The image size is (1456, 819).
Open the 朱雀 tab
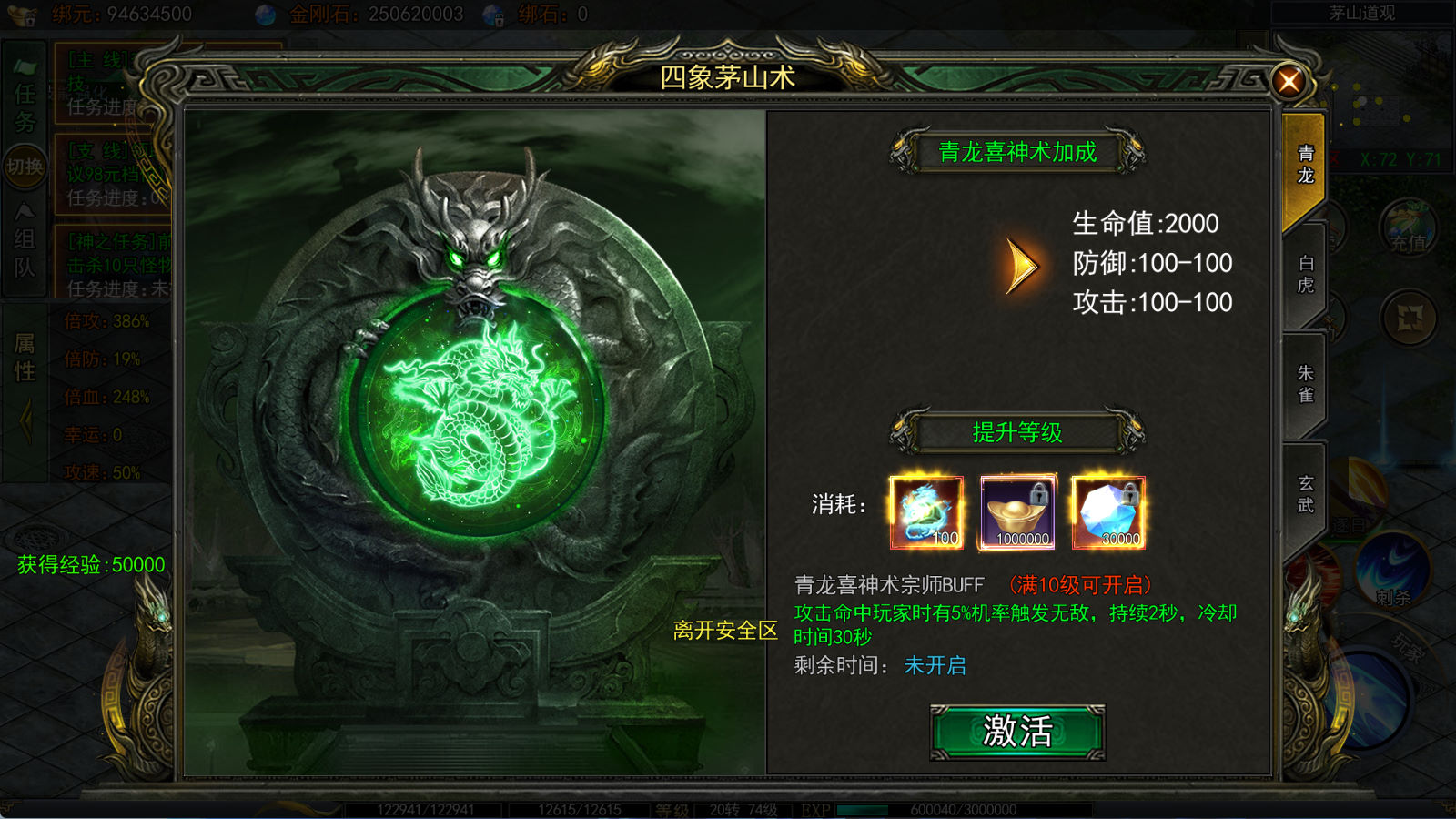[1305, 384]
